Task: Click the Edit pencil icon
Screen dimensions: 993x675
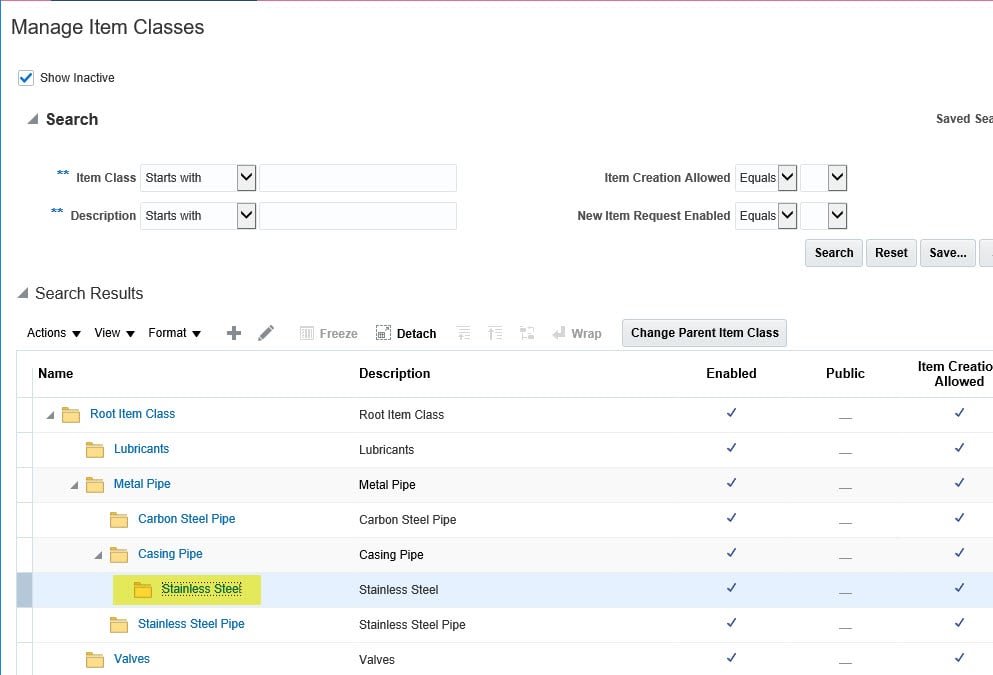Action: (x=266, y=333)
